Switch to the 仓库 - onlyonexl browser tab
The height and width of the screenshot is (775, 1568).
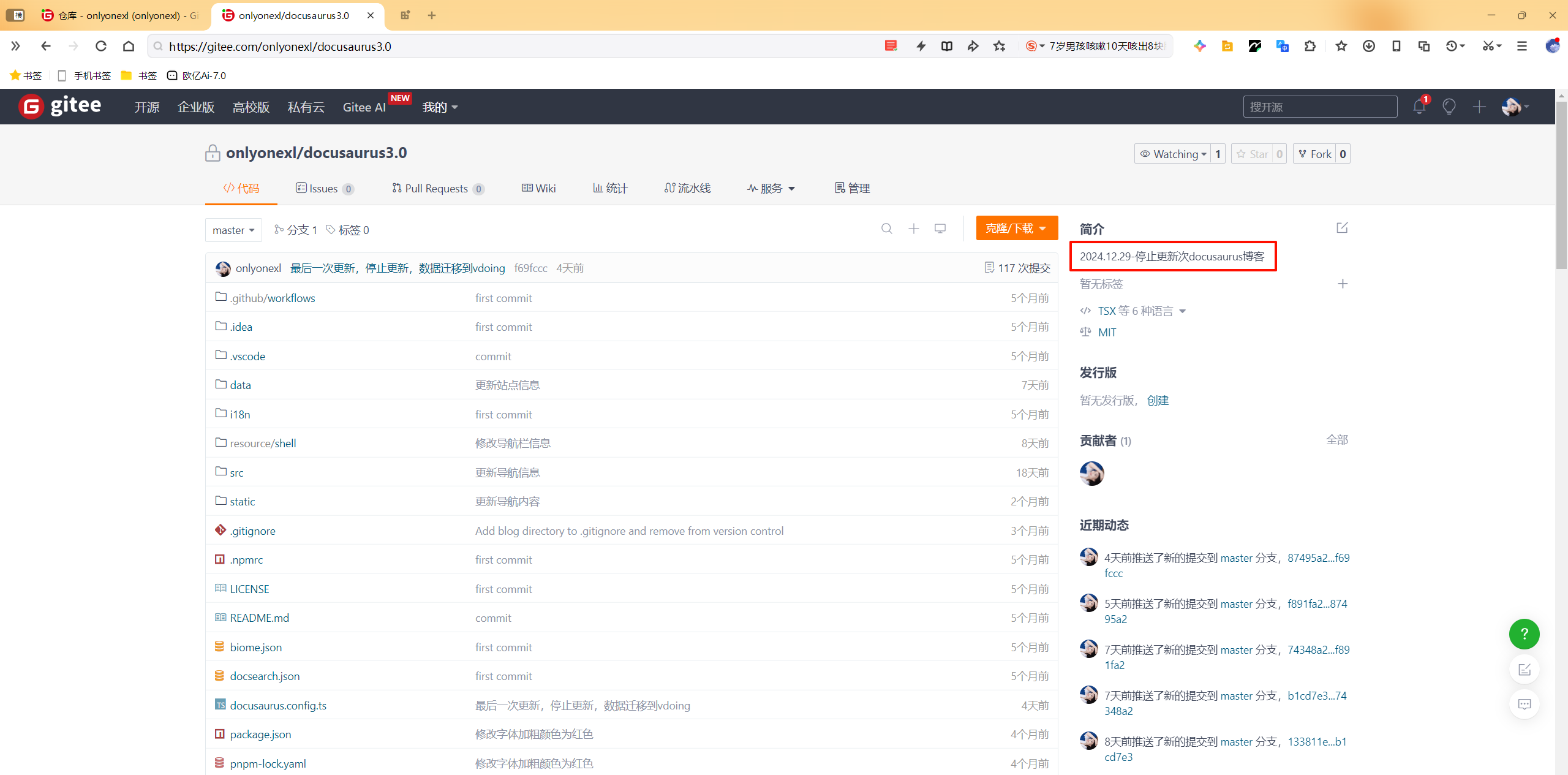[x=121, y=15]
